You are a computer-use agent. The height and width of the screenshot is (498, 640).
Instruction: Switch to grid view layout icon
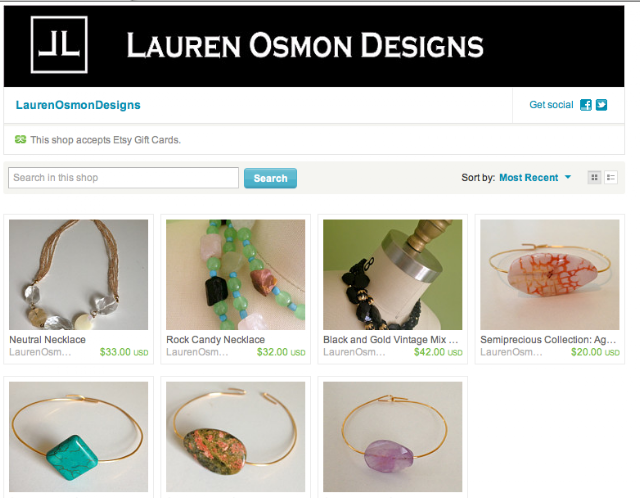(x=594, y=177)
